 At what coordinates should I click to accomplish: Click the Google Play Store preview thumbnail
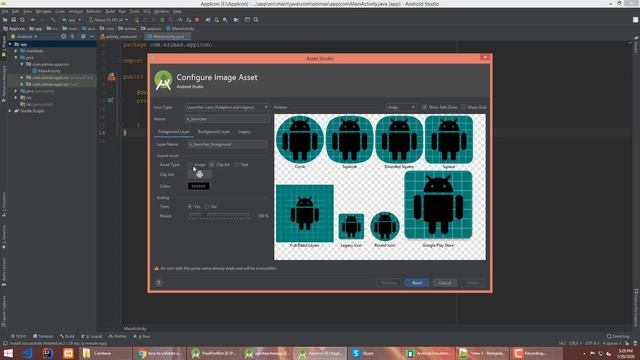point(438,205)
